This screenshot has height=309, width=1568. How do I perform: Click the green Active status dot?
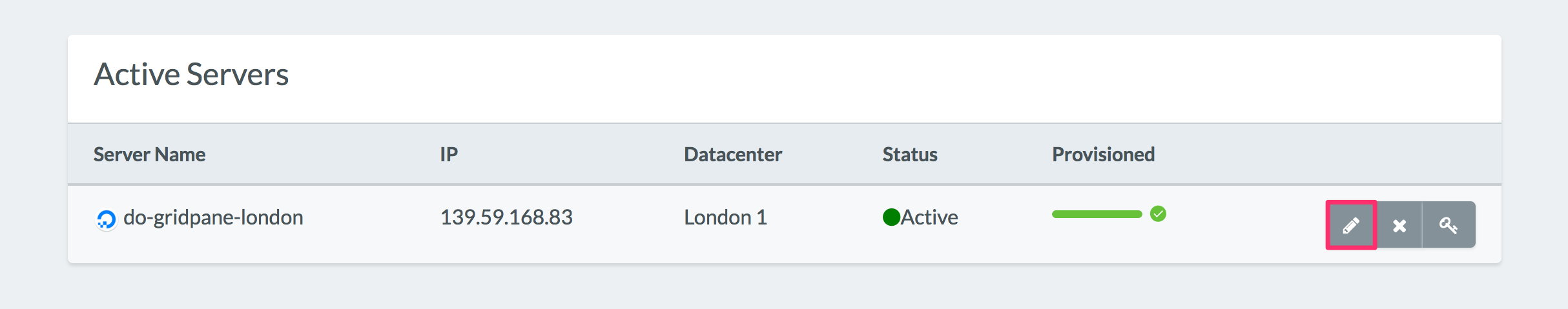point(891,217)
